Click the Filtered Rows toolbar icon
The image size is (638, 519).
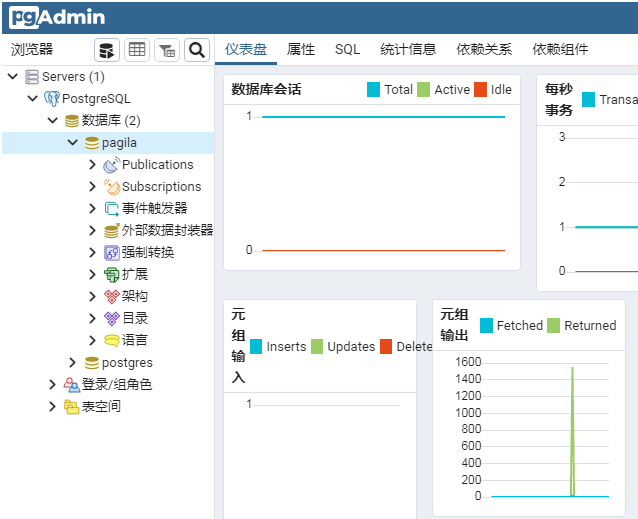166,50
